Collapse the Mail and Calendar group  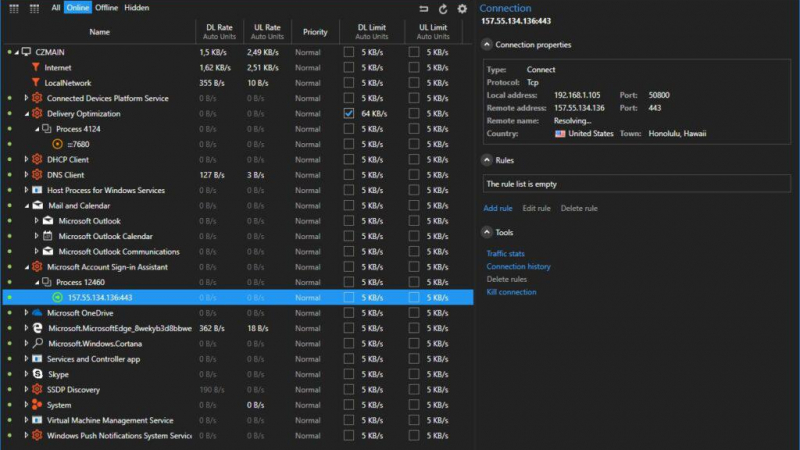(27, 206)
